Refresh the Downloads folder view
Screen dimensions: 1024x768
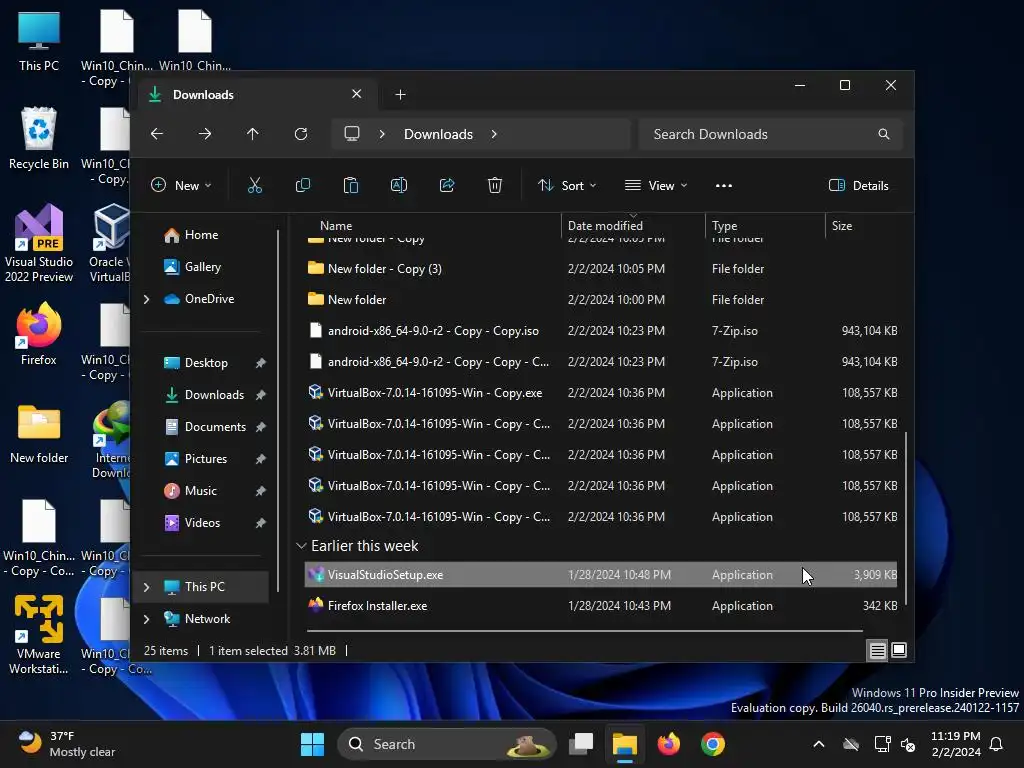(x=301, y=134)
